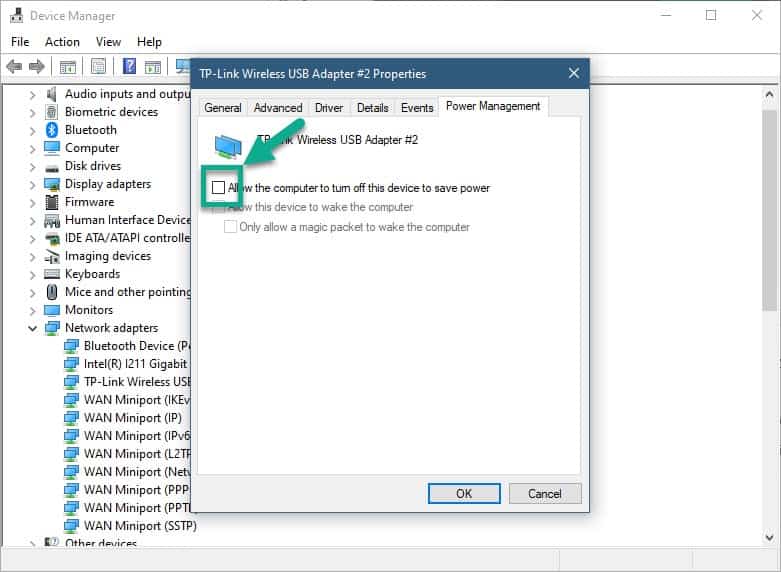Screen dimensions: 781x572
Task: Click the Firmware chip icon
Action: tap(52, 202)
